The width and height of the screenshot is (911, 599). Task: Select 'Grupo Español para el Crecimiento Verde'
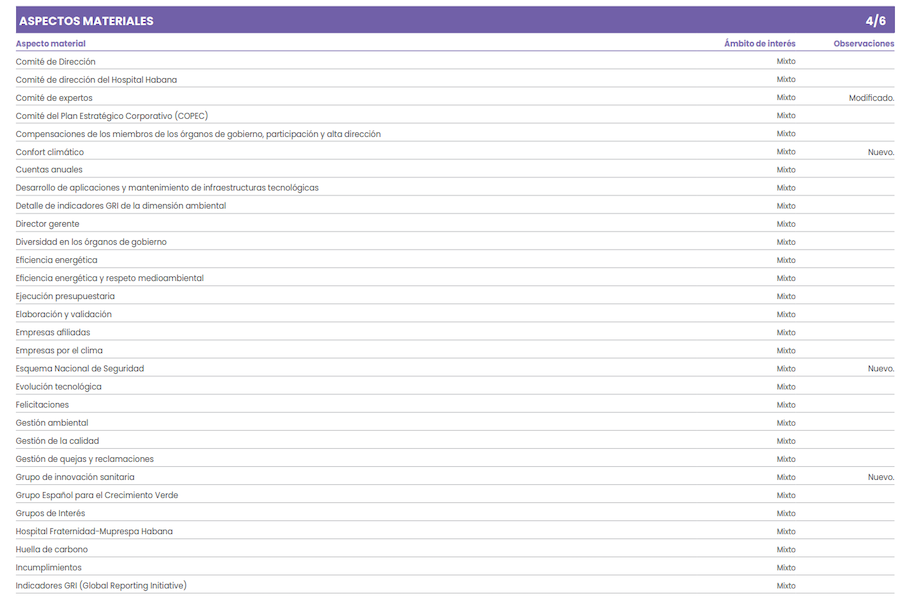click(97, 495)
